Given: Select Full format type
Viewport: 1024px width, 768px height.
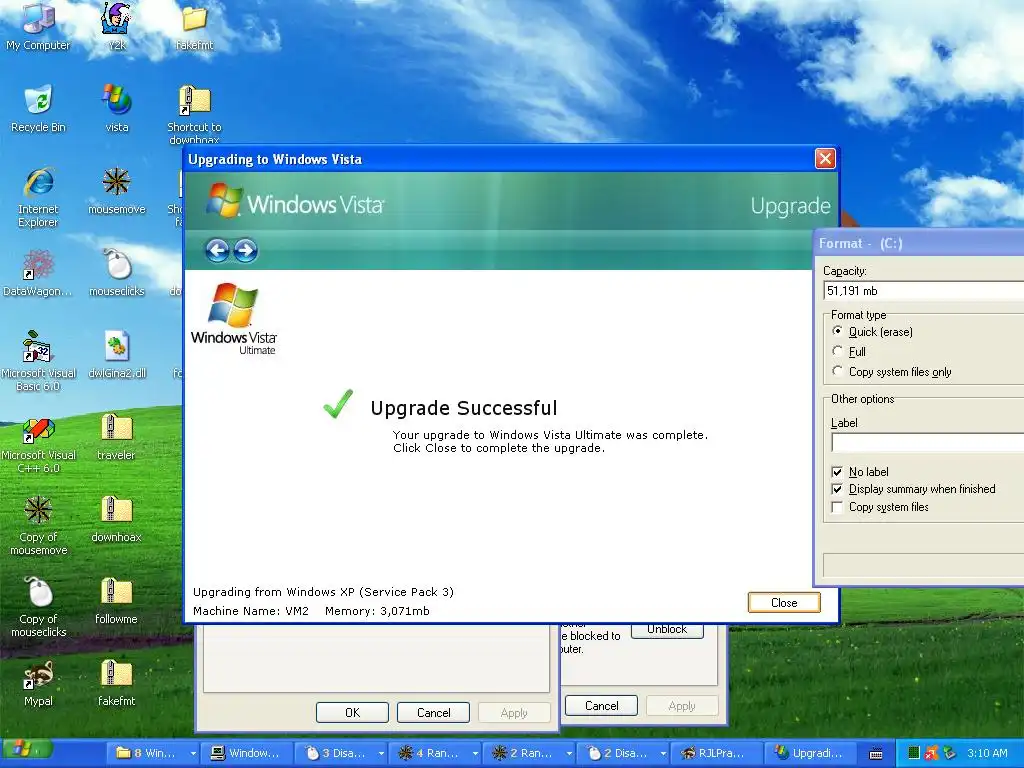Looking at the screenshot, I should [x=837, y=351].
